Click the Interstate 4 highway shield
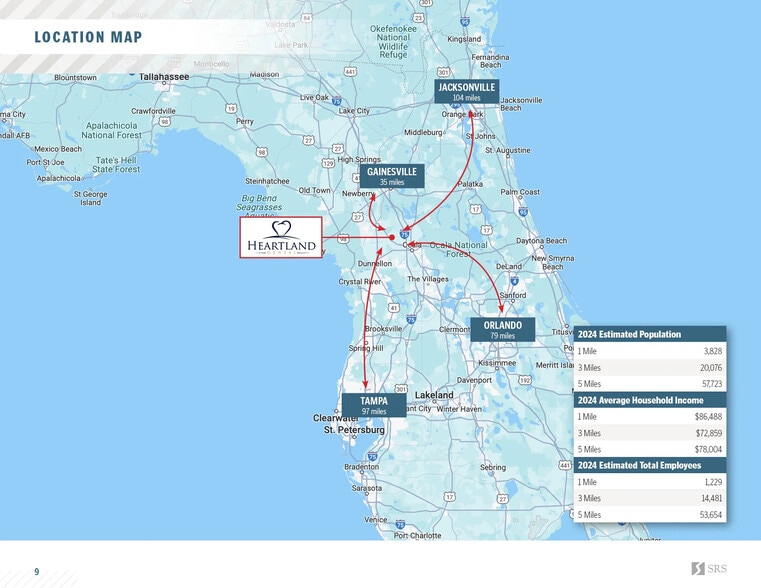 pos(514,281)
